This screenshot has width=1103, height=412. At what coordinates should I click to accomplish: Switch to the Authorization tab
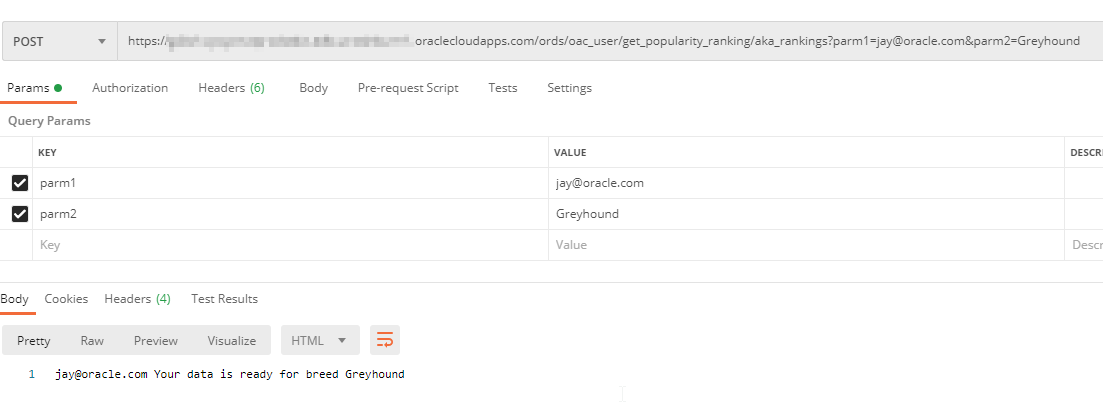tap(130, 88)
